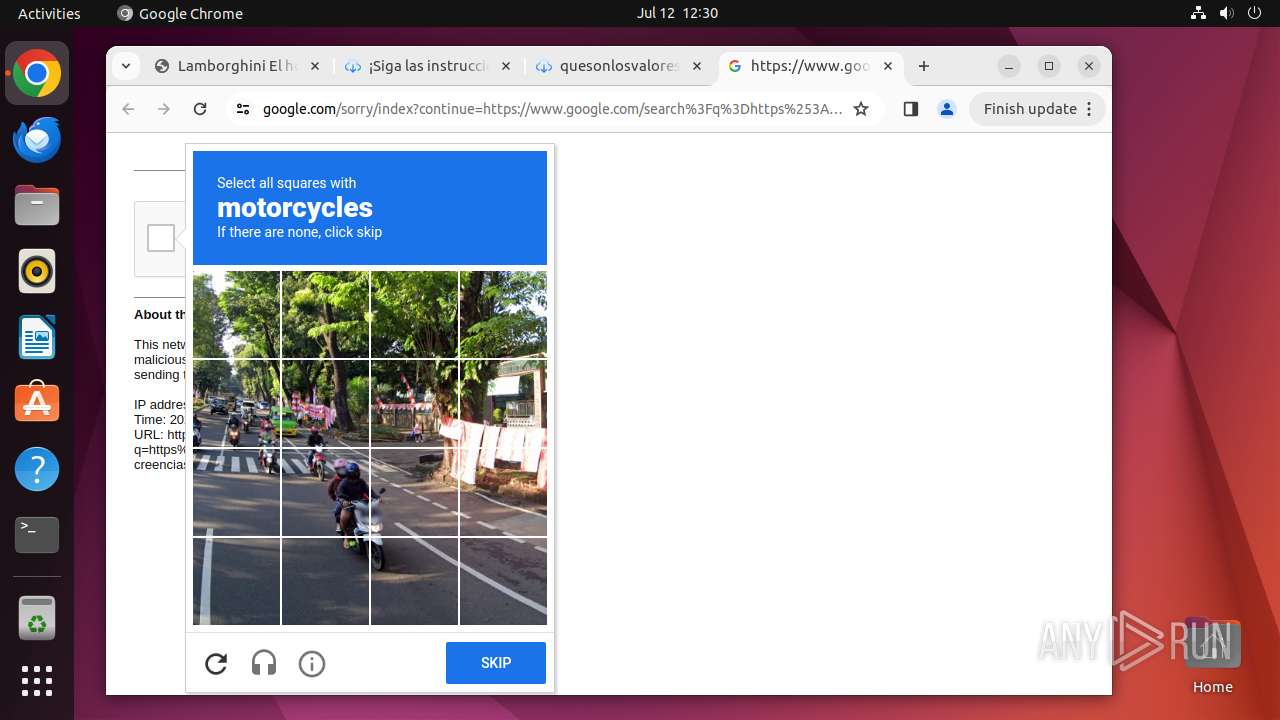Go back to previous page

[128, 109]
